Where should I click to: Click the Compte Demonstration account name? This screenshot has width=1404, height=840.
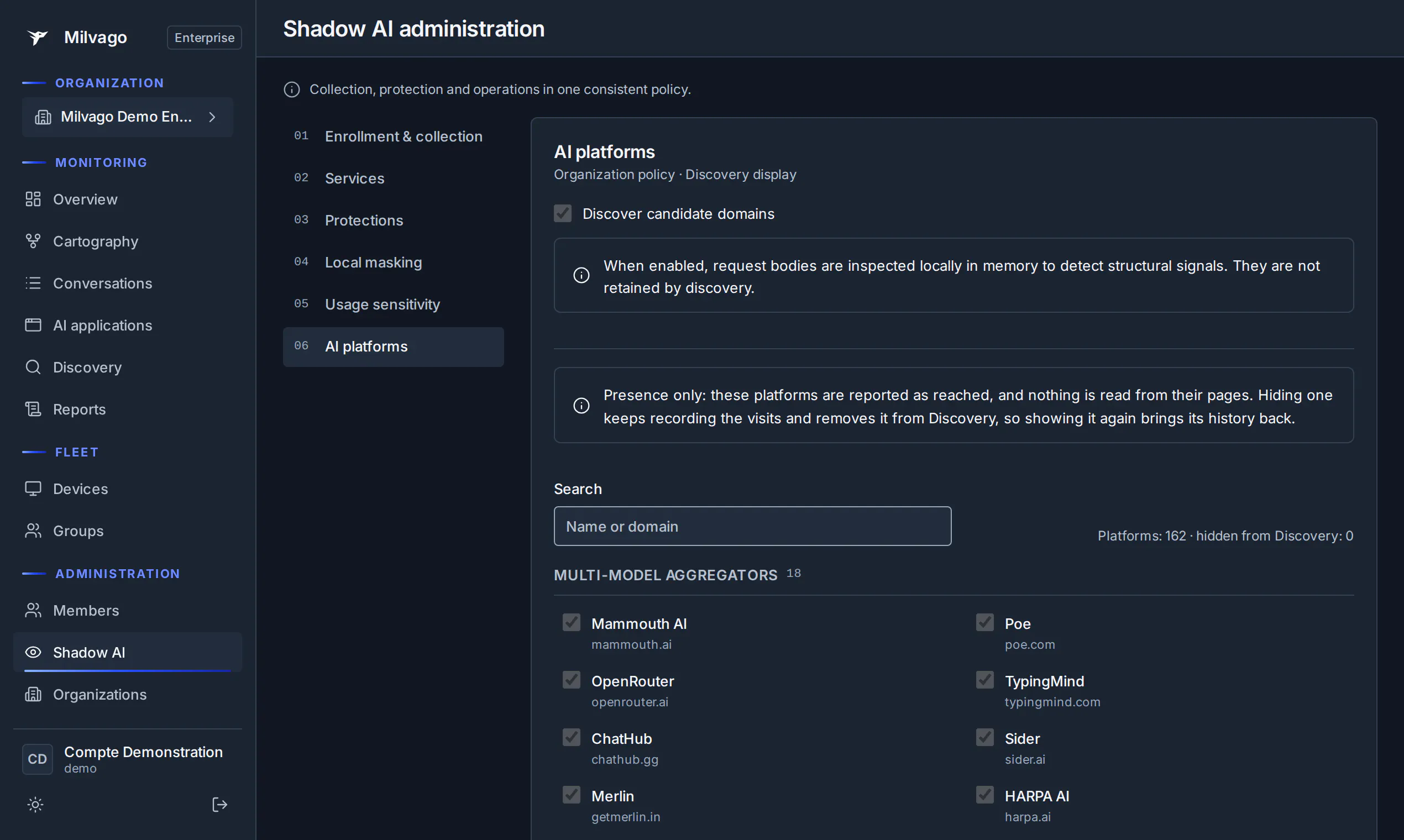[143, 752]
